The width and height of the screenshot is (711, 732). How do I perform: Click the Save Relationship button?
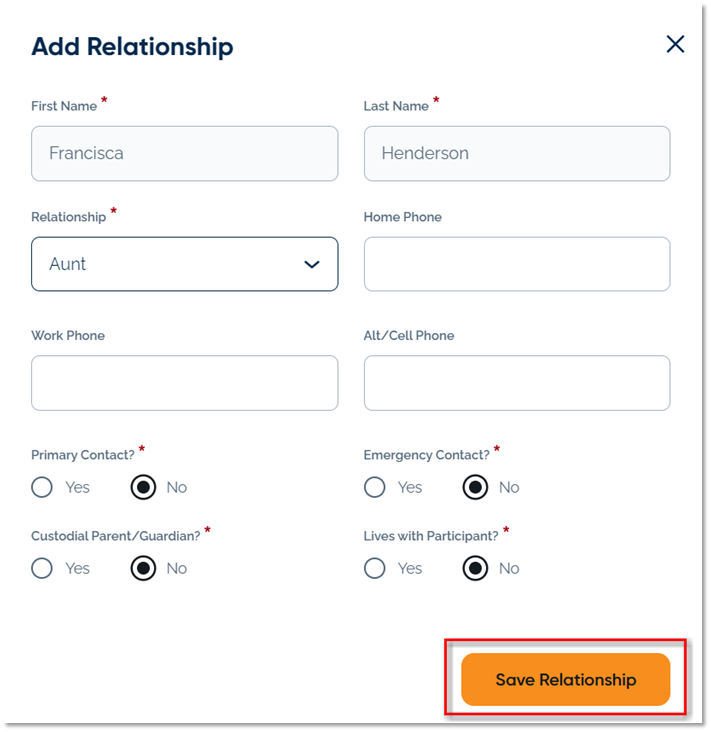[x=565, y=680]
